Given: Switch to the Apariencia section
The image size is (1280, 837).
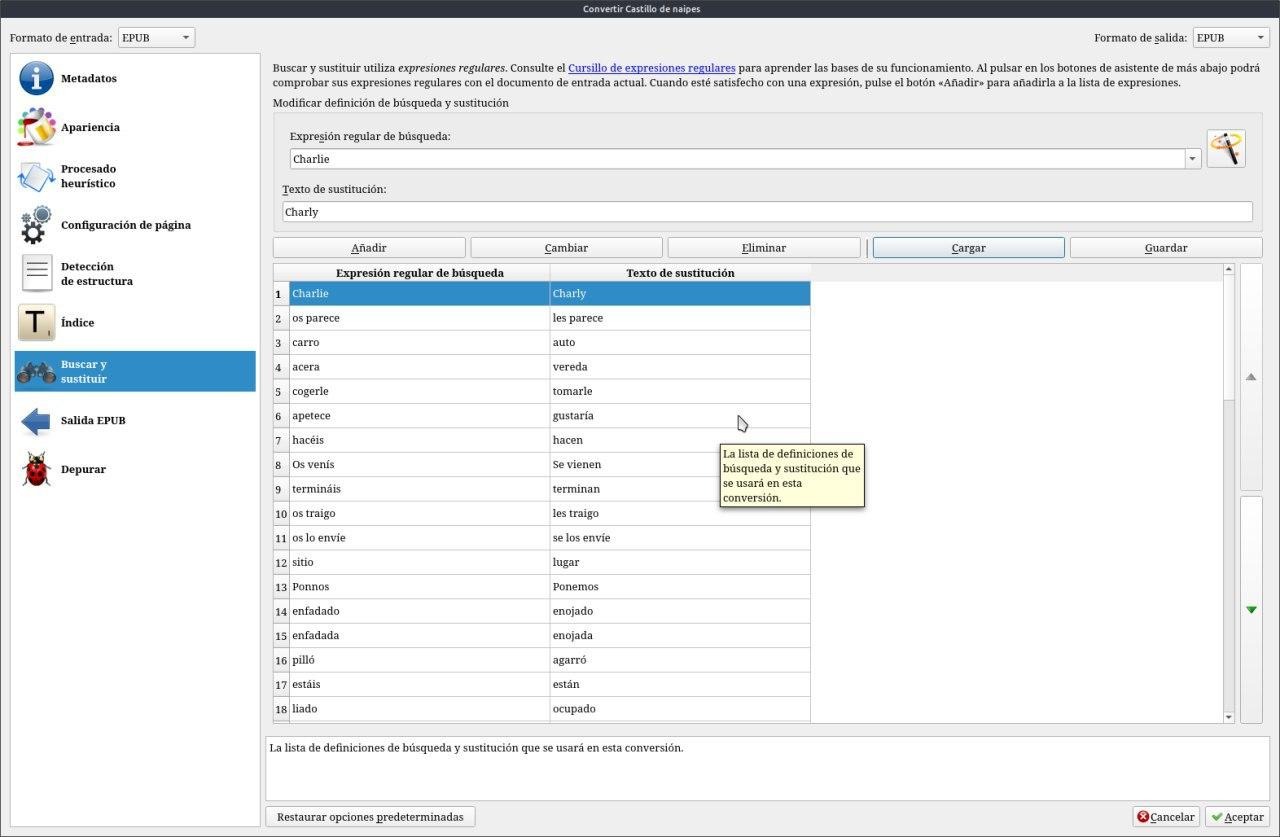Looking at the screenshot, I should [135, 127].
